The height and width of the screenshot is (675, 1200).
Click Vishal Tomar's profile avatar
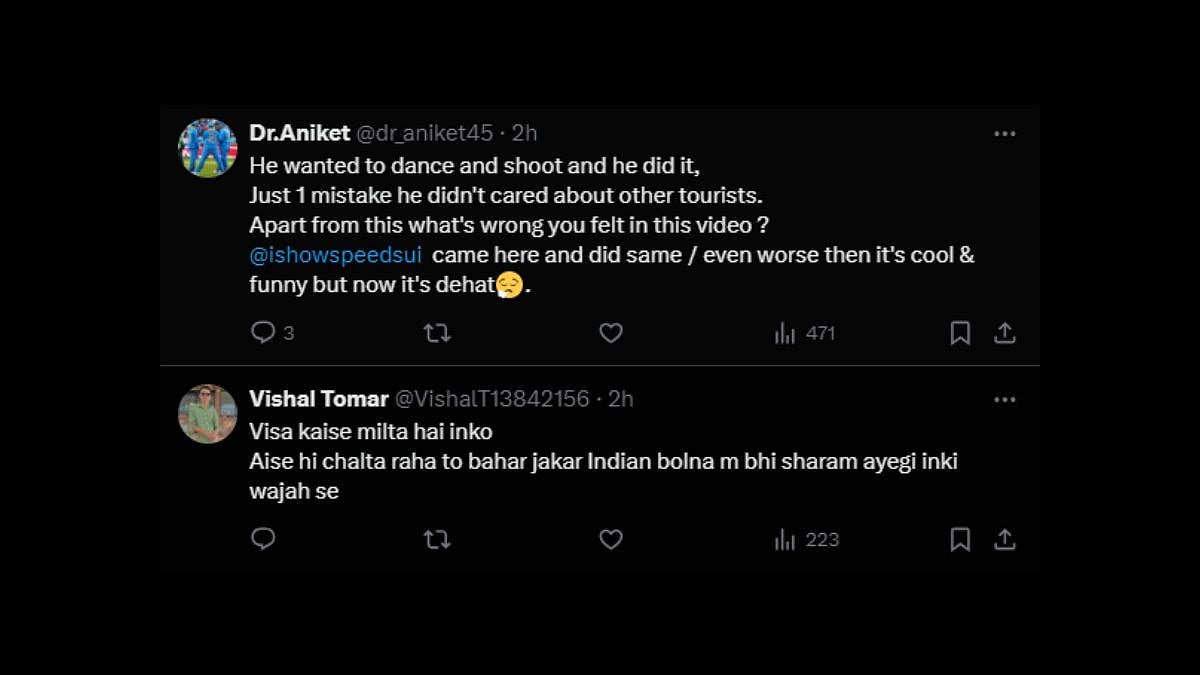coord(208,414)
